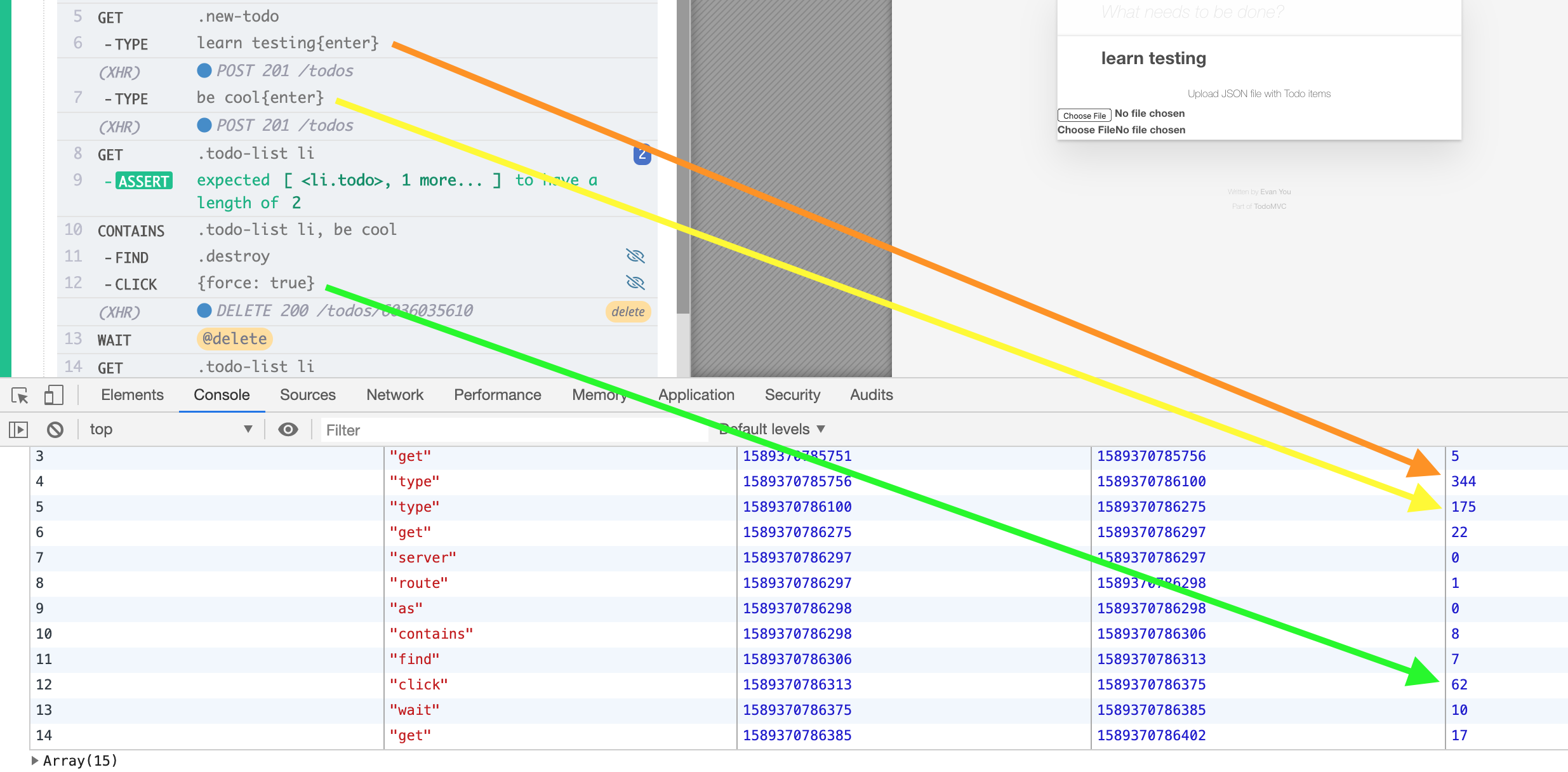Image resolution: width=1568 pixels, height=772 pixels.
Task: Click the Choose File button
Action: [x=1084, y=116]
